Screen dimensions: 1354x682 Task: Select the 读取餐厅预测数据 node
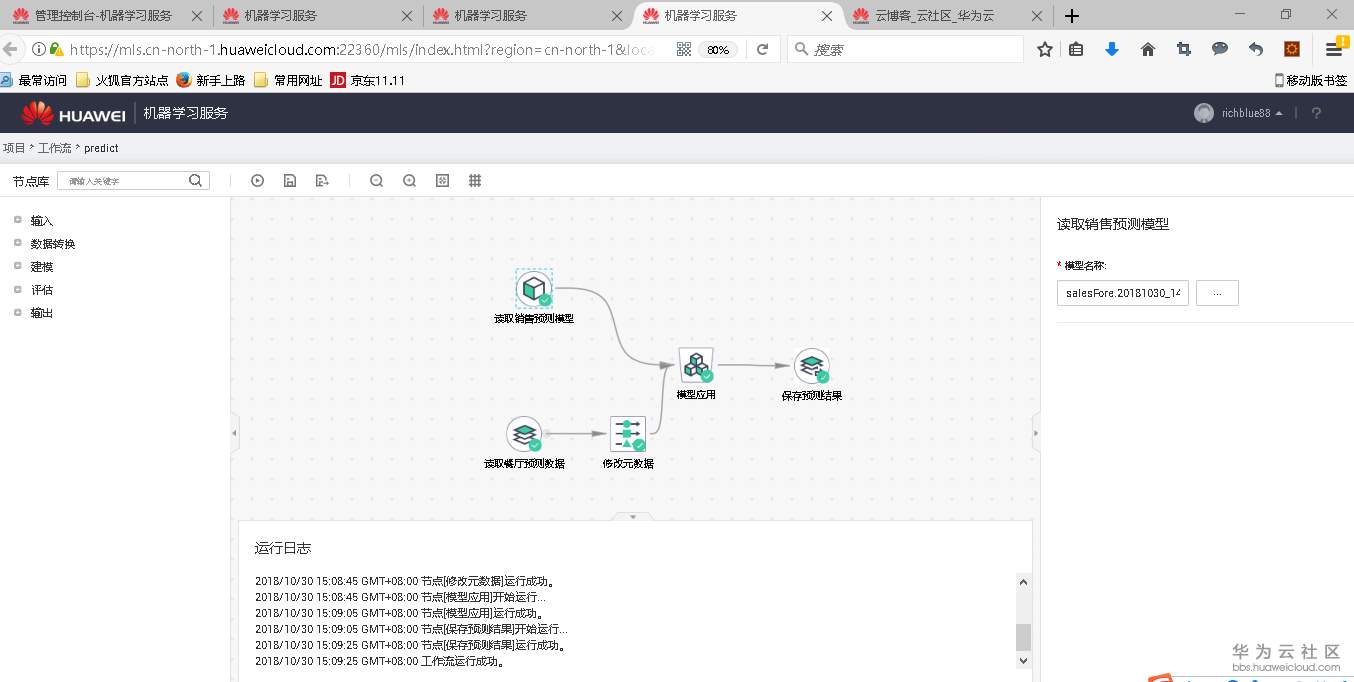(x=524, y=434)
